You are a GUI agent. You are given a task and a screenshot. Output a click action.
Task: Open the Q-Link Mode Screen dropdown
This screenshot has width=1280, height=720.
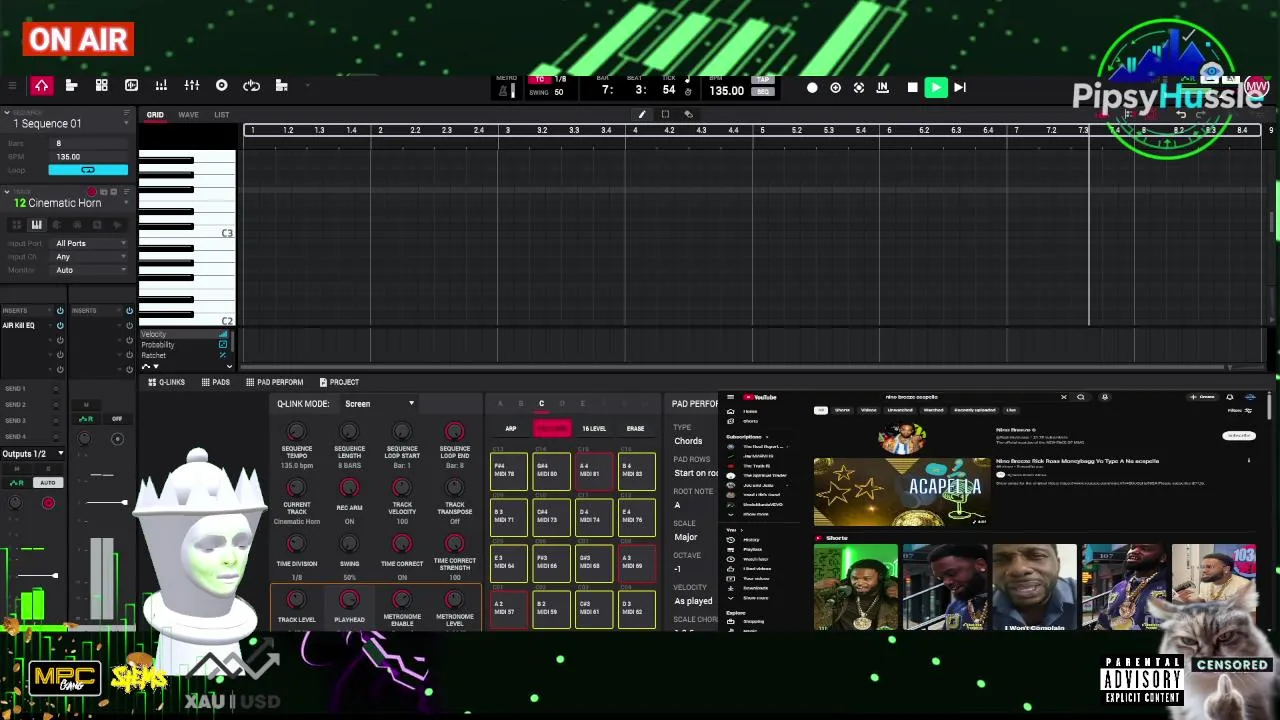click(378, 404)
